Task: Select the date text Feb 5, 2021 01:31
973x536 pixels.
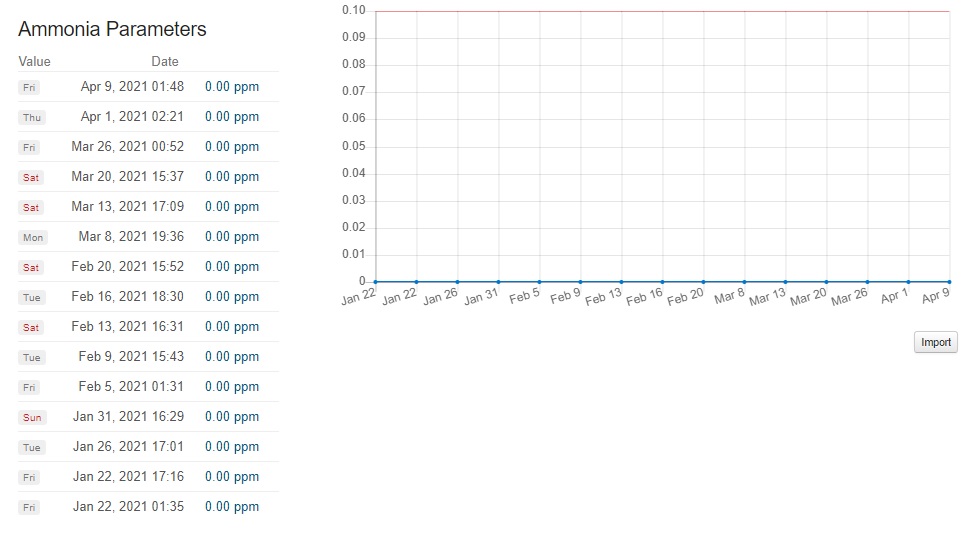Action: pos(131,386)
